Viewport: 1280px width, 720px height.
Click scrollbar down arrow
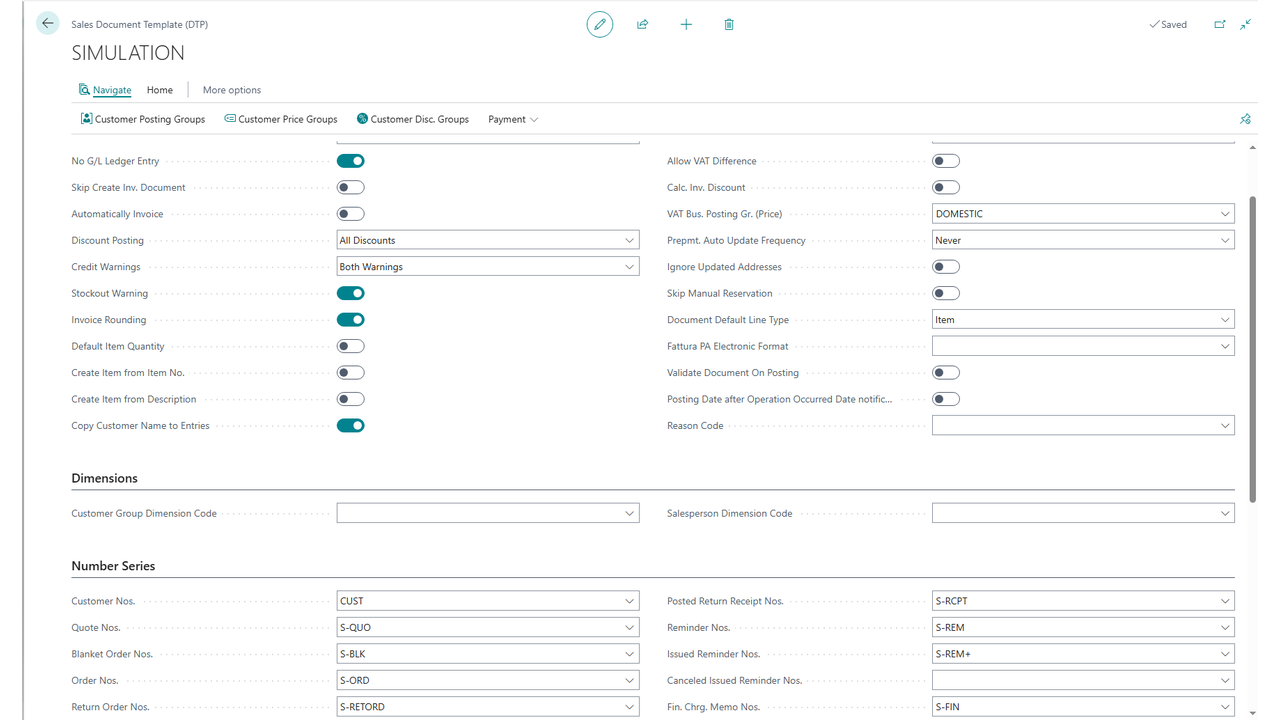[x=1254, y=713]
